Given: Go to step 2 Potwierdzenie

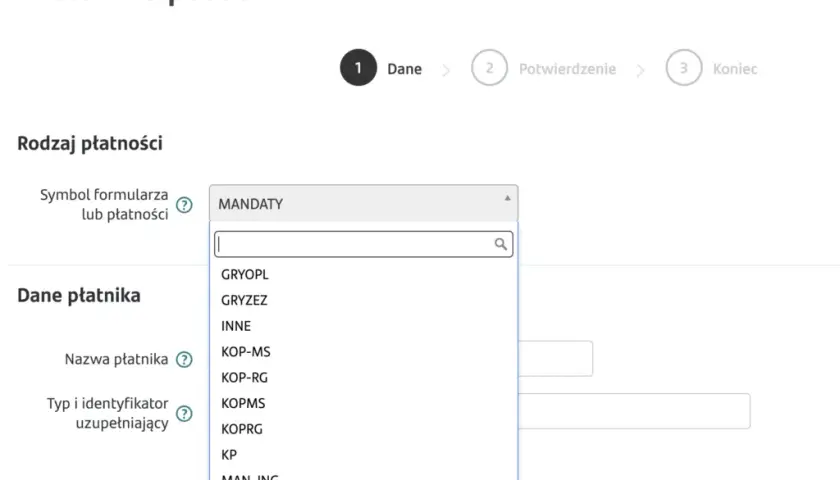Looking at the screenshot, I should pos(543,68).
